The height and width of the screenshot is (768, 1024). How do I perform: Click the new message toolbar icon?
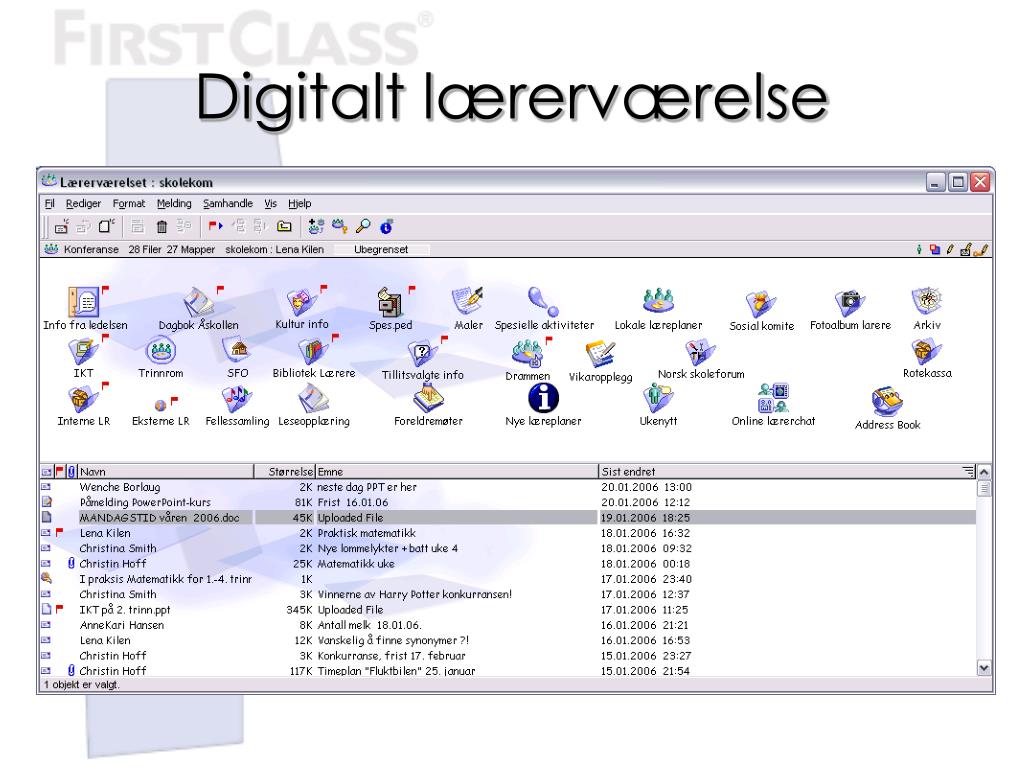pyautogui.click(x=61, y=227)
